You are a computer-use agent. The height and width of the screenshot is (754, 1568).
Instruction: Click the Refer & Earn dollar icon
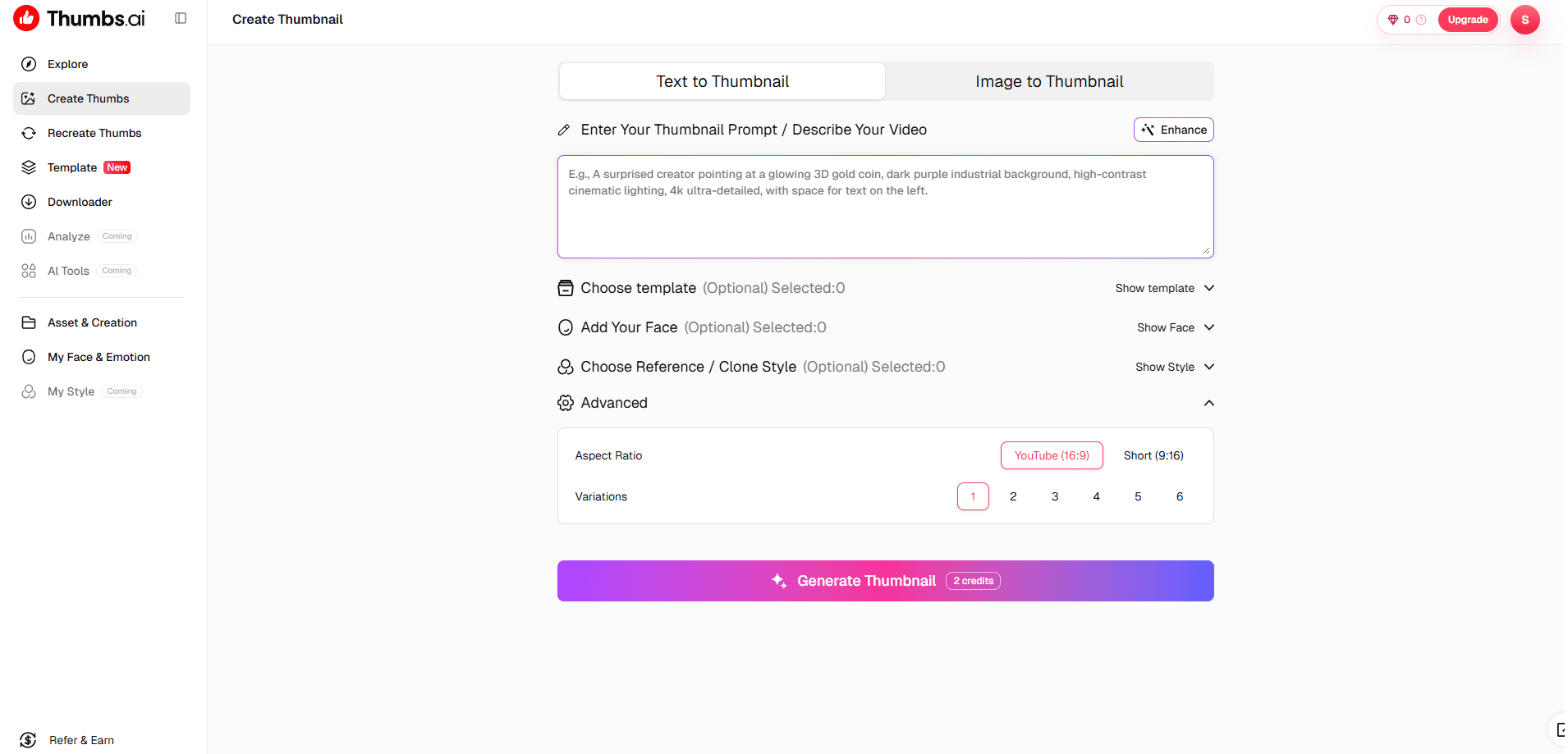click(29, 740)
